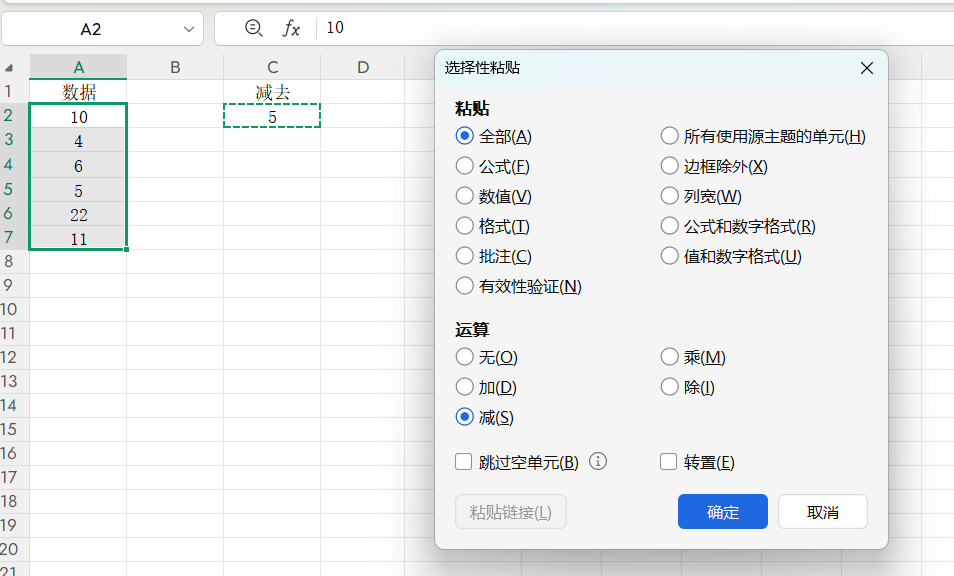Select 值和数字格式 paste option
954x576 pixels.
669,256
